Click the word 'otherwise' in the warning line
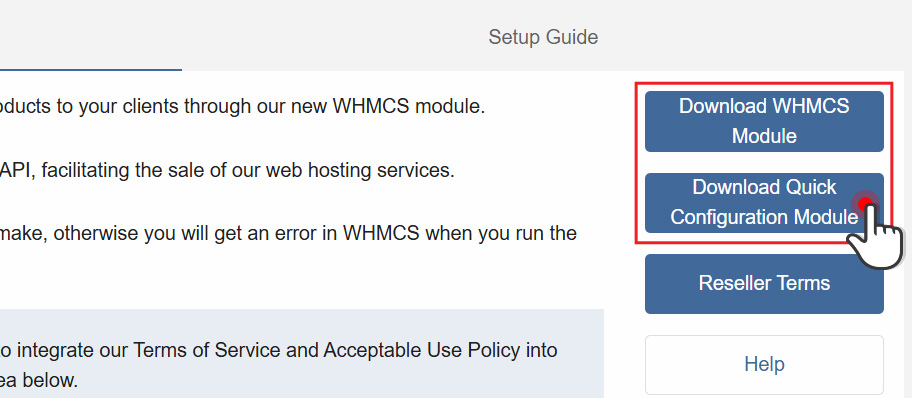The image size is (912, 398). click(x=97, y=234)
